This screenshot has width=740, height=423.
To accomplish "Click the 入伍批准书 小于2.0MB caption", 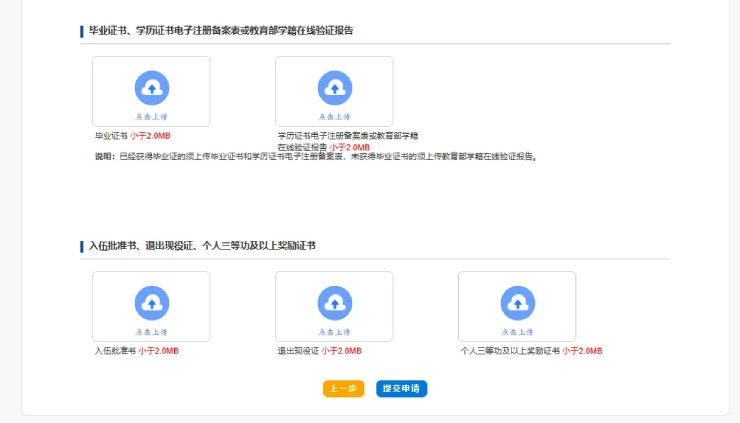I will coord(136,351).
